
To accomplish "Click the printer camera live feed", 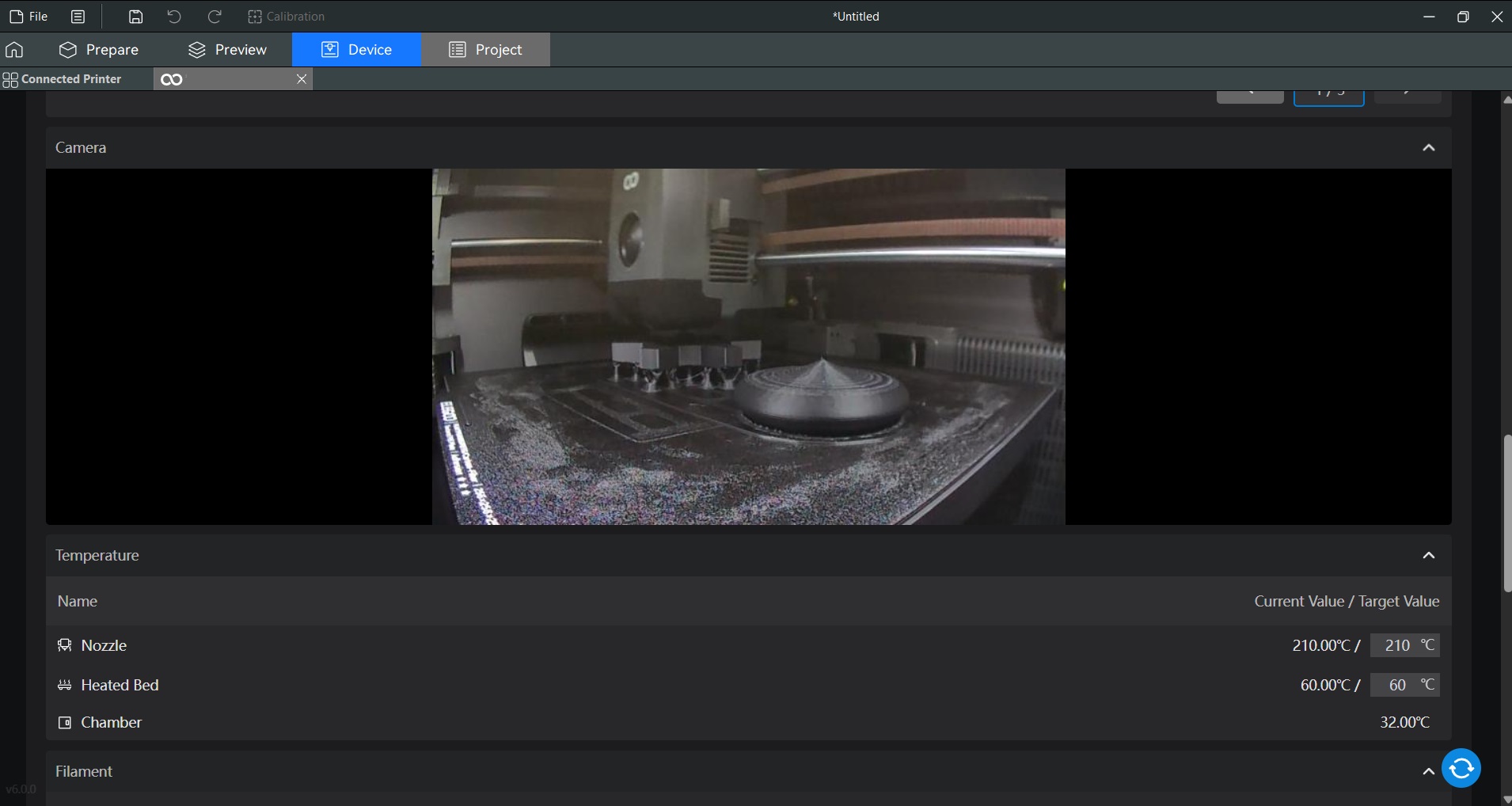I will pos(748,347).
